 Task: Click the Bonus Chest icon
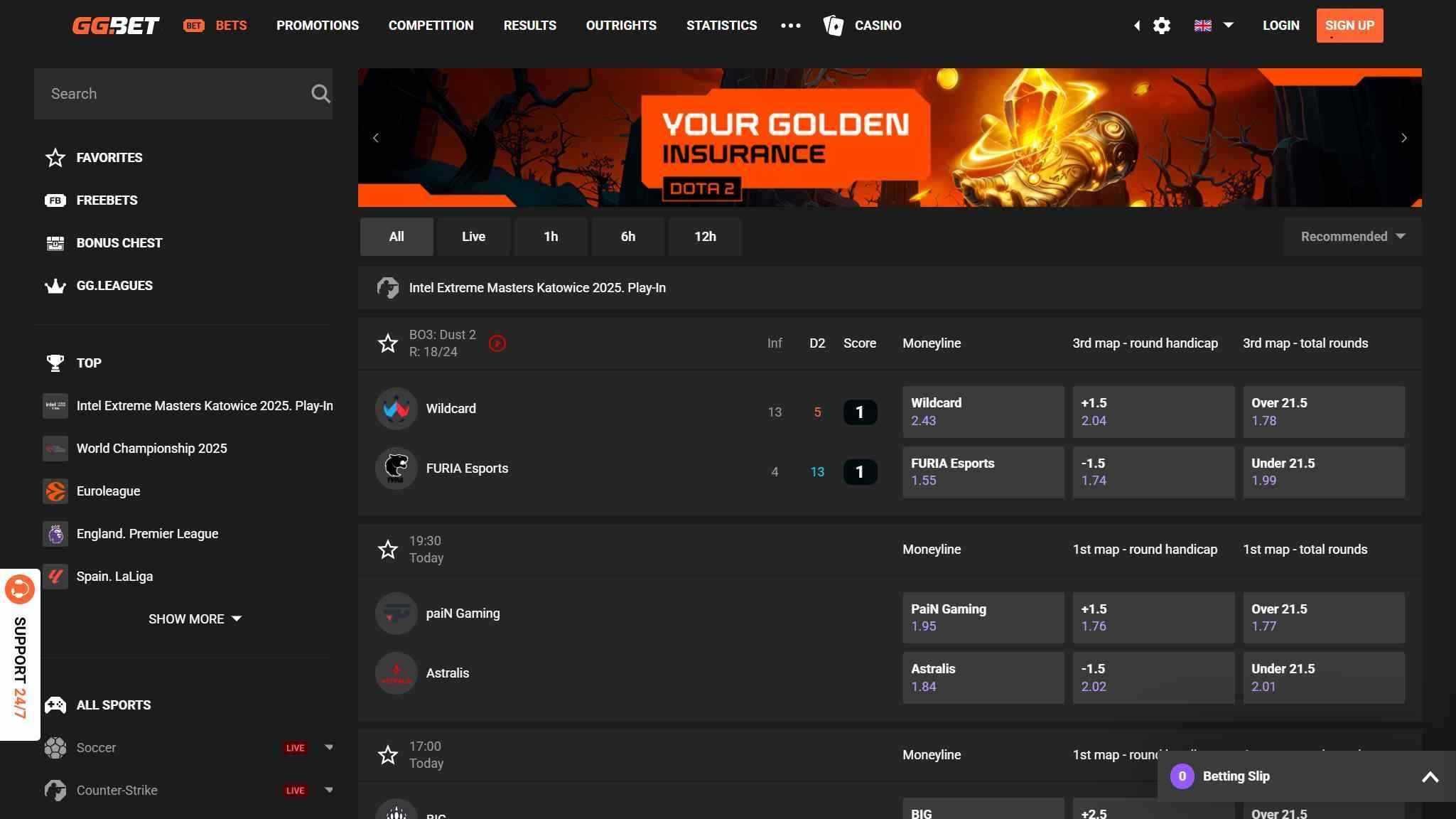(55, 243)
